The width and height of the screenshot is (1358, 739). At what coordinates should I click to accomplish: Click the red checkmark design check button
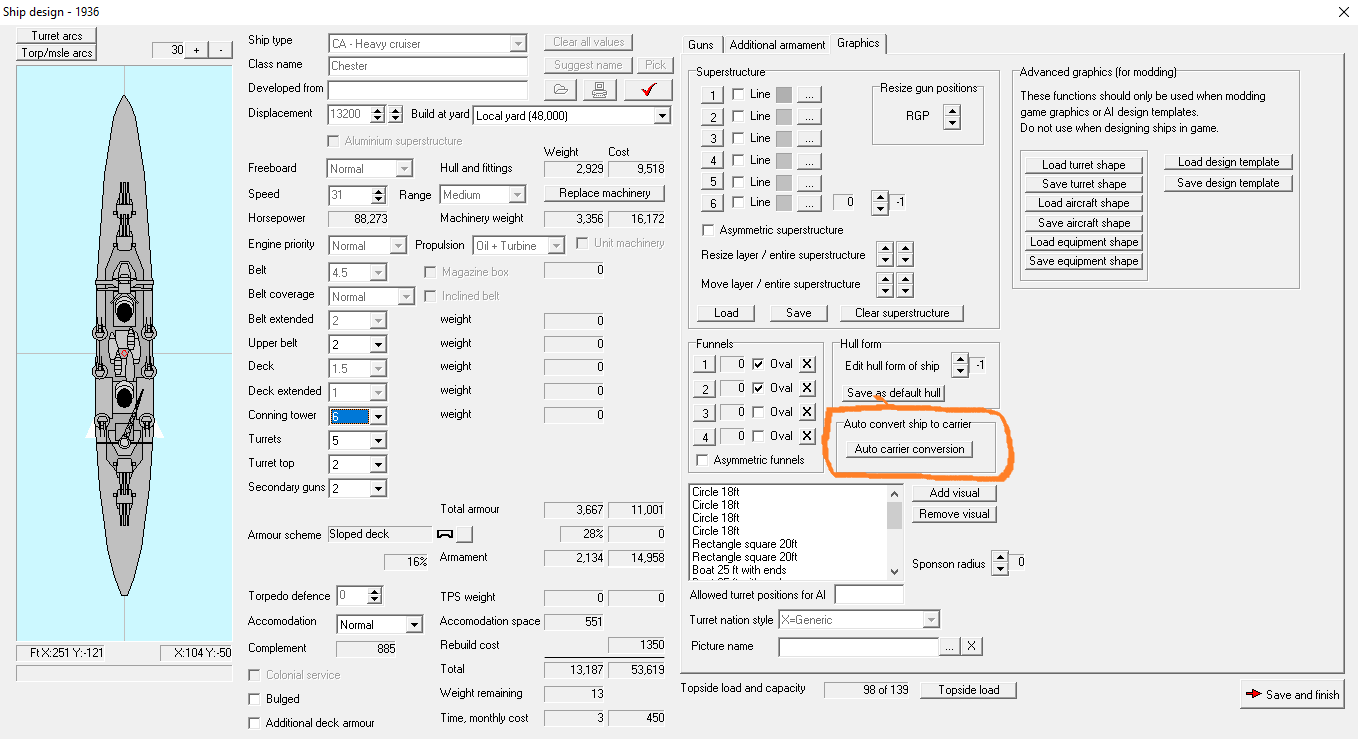pos(648,90)
